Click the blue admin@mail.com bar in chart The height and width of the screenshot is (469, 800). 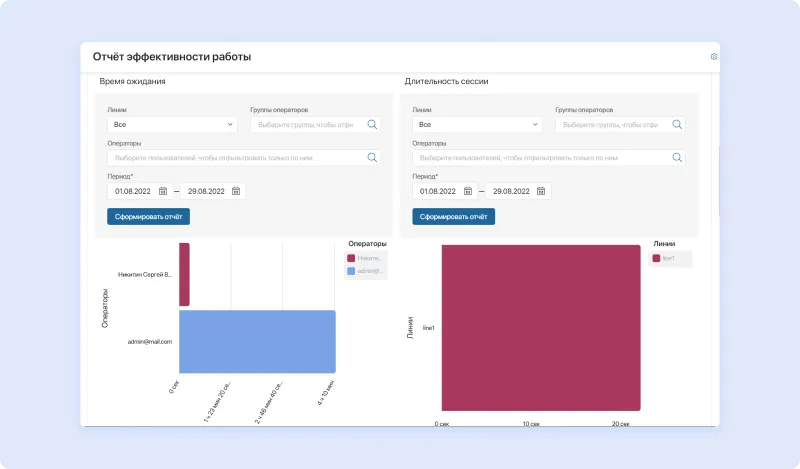pyautogui.click(x=257, y=341)
